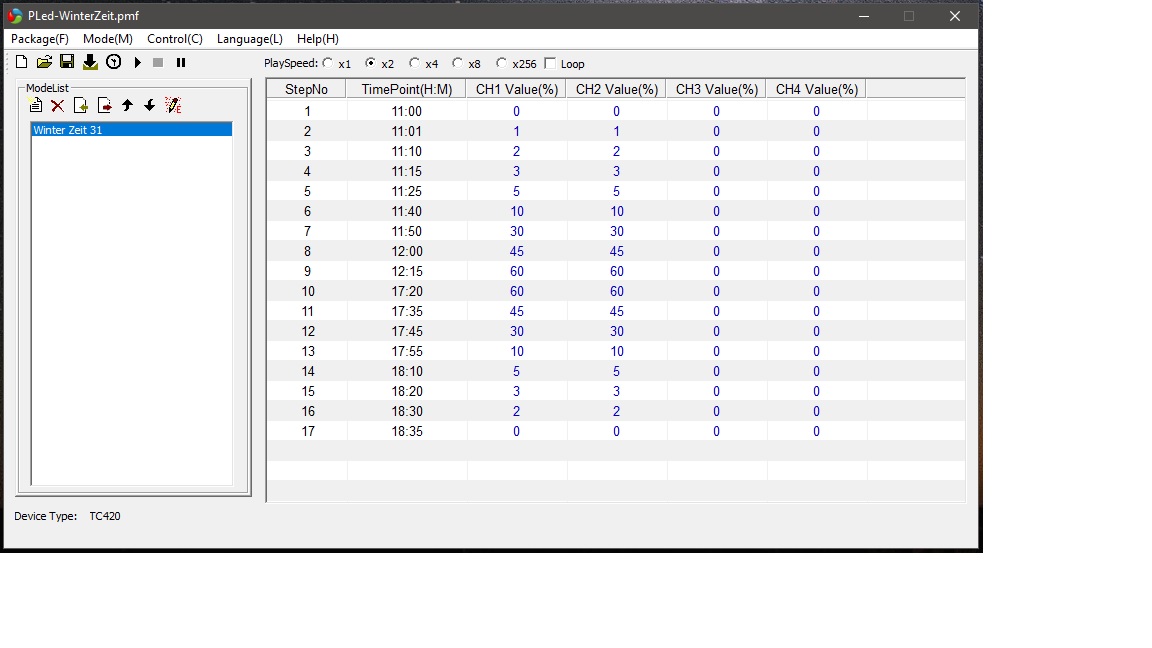Edit mode with pencil icon
1152x648 pixels.
point(172,105)
